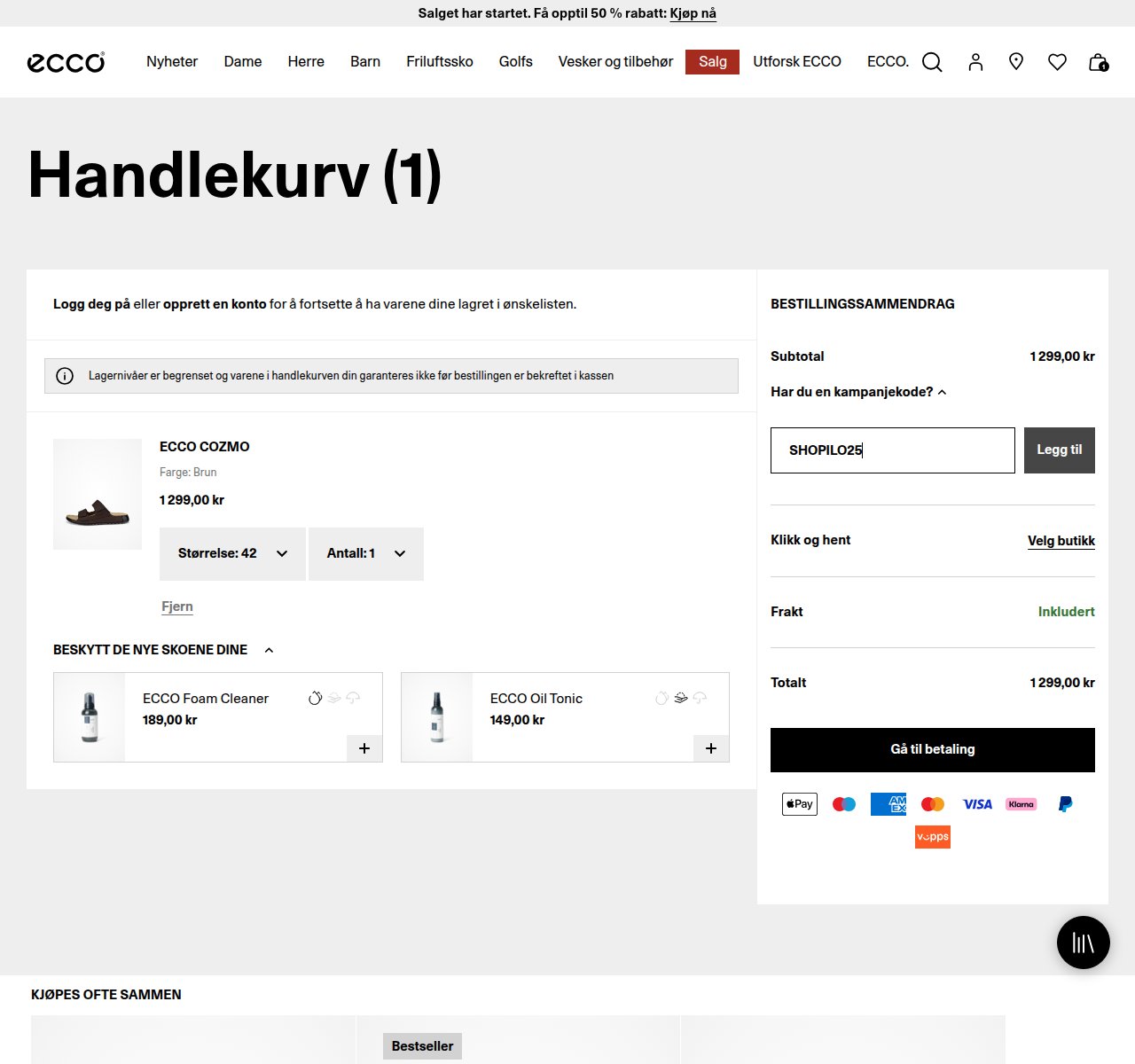Click the Gå til betaling button

(933, 750)
